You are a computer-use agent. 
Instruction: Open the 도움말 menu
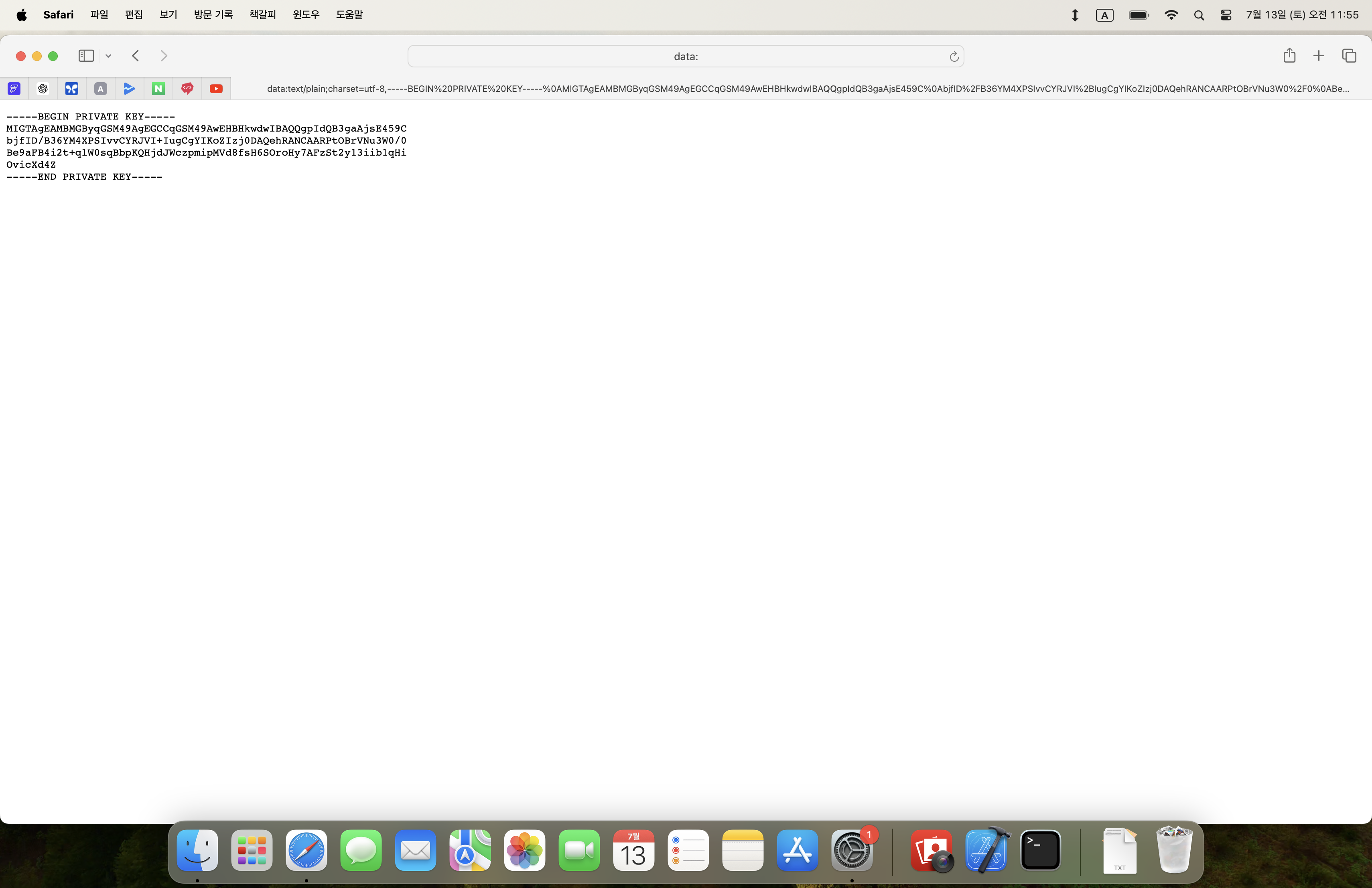349,15
